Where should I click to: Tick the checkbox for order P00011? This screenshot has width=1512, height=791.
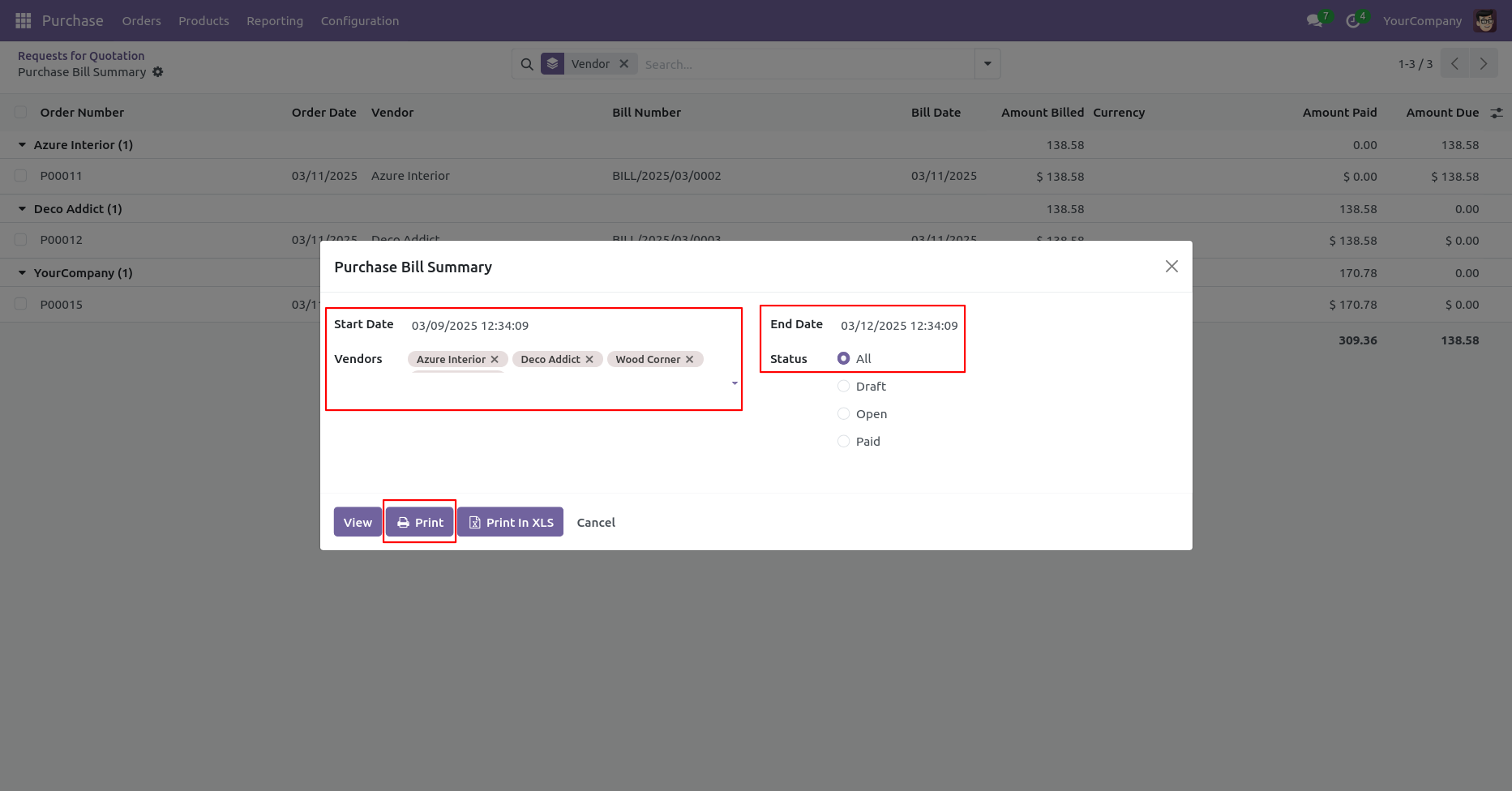[x=21, y=176]
